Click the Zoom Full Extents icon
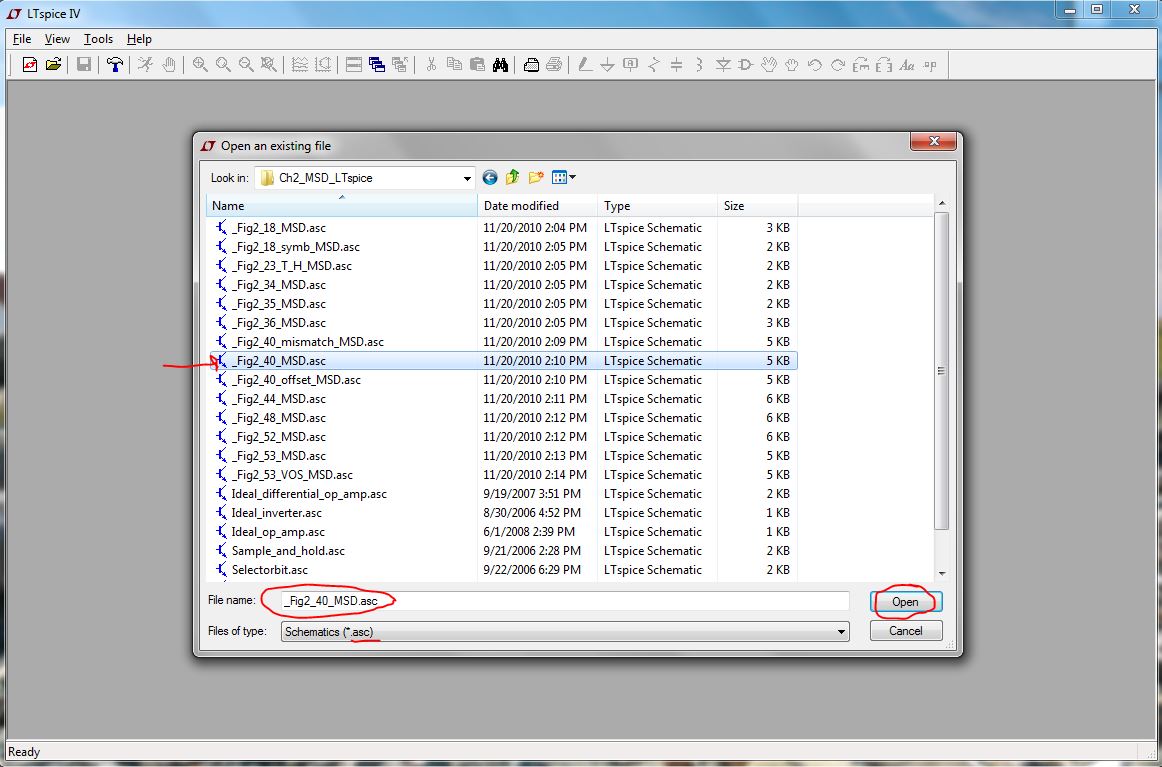 pyautogui.click(x=269, y=65)
